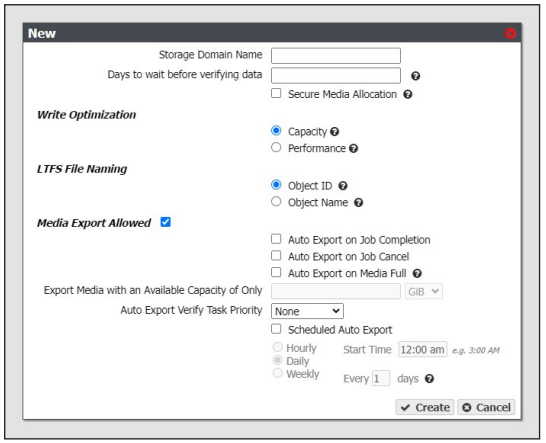Enable Auto Export on Job Completion
Image resolution: width=546 pixels, height=443 pixels.
[x=276, y=239]
